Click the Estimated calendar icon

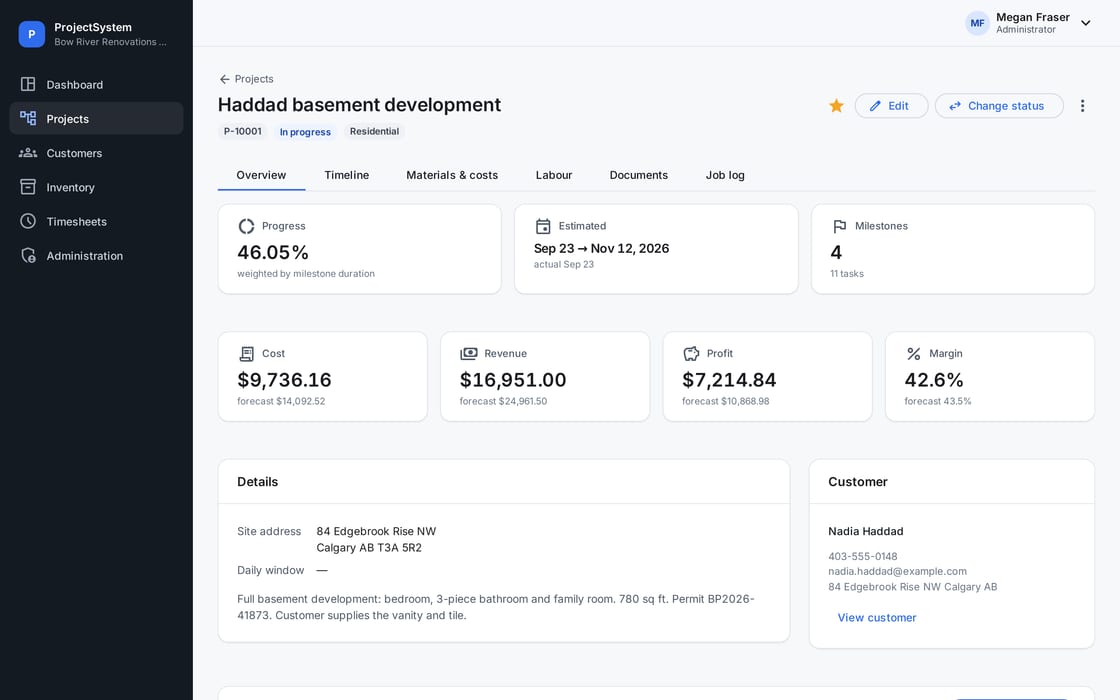point(543,226)
